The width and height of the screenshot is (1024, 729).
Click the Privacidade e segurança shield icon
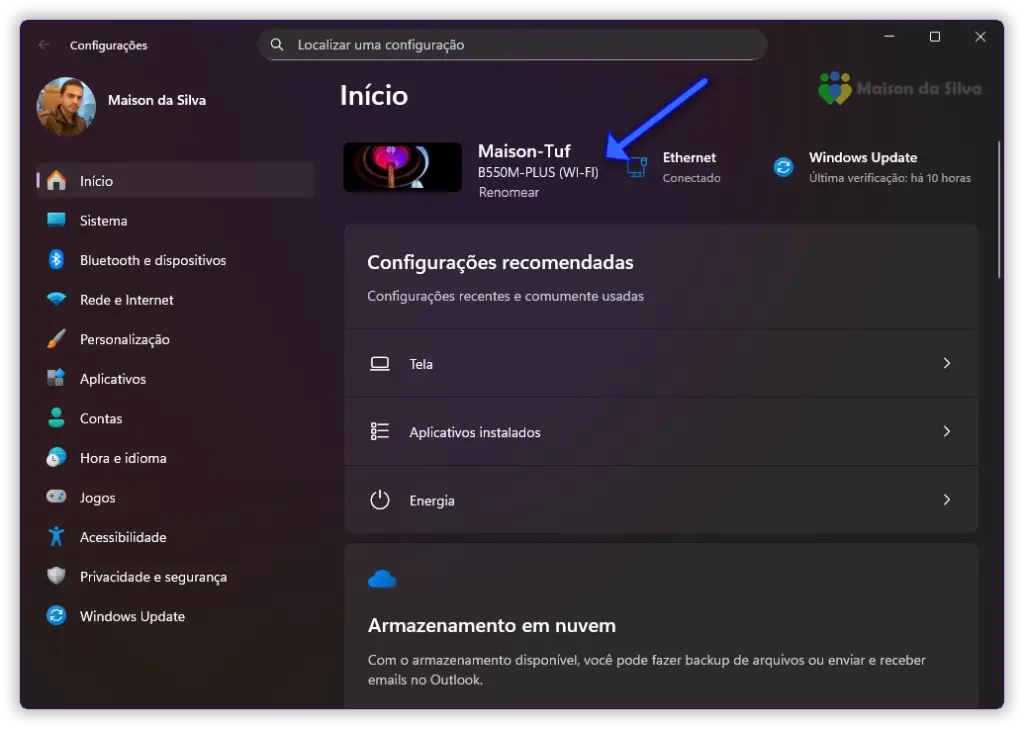[56, 577]
